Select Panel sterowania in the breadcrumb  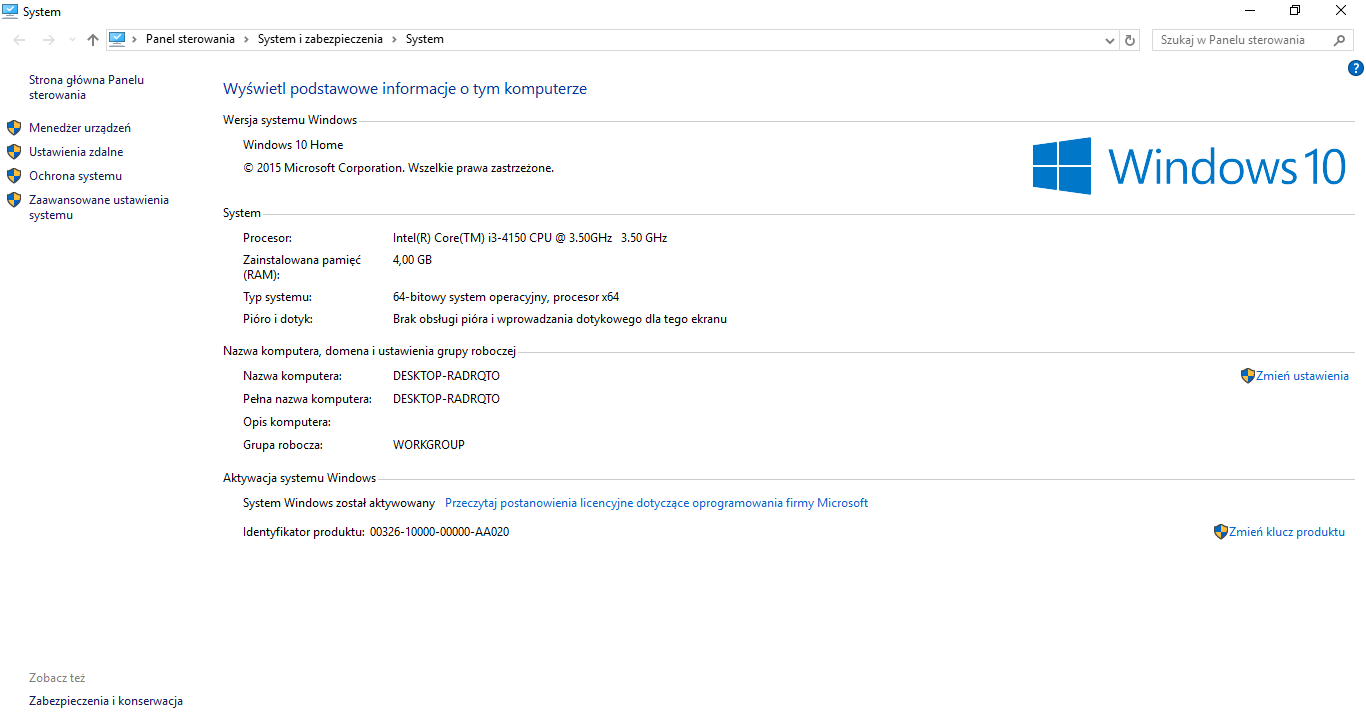(x=190, y=39)
